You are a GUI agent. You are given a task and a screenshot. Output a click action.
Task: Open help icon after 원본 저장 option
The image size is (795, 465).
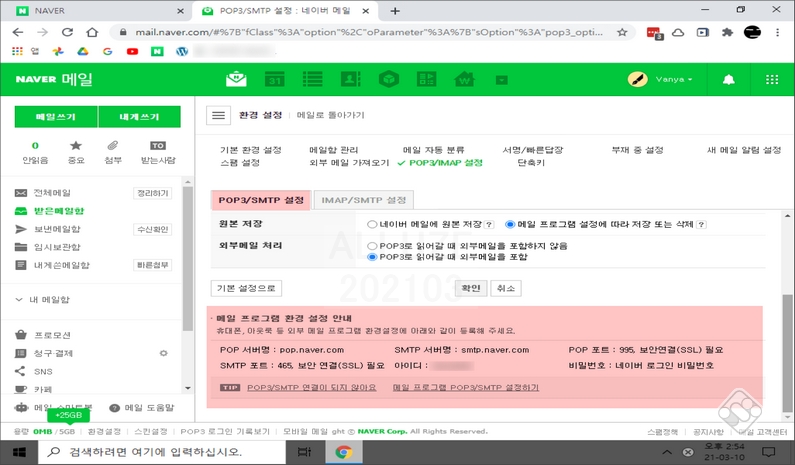(489, 224)
